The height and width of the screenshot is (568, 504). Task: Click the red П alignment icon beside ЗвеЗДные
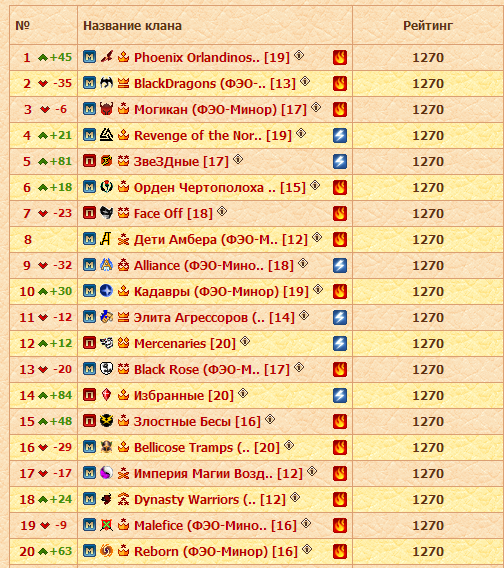click(x=89, y=160)
